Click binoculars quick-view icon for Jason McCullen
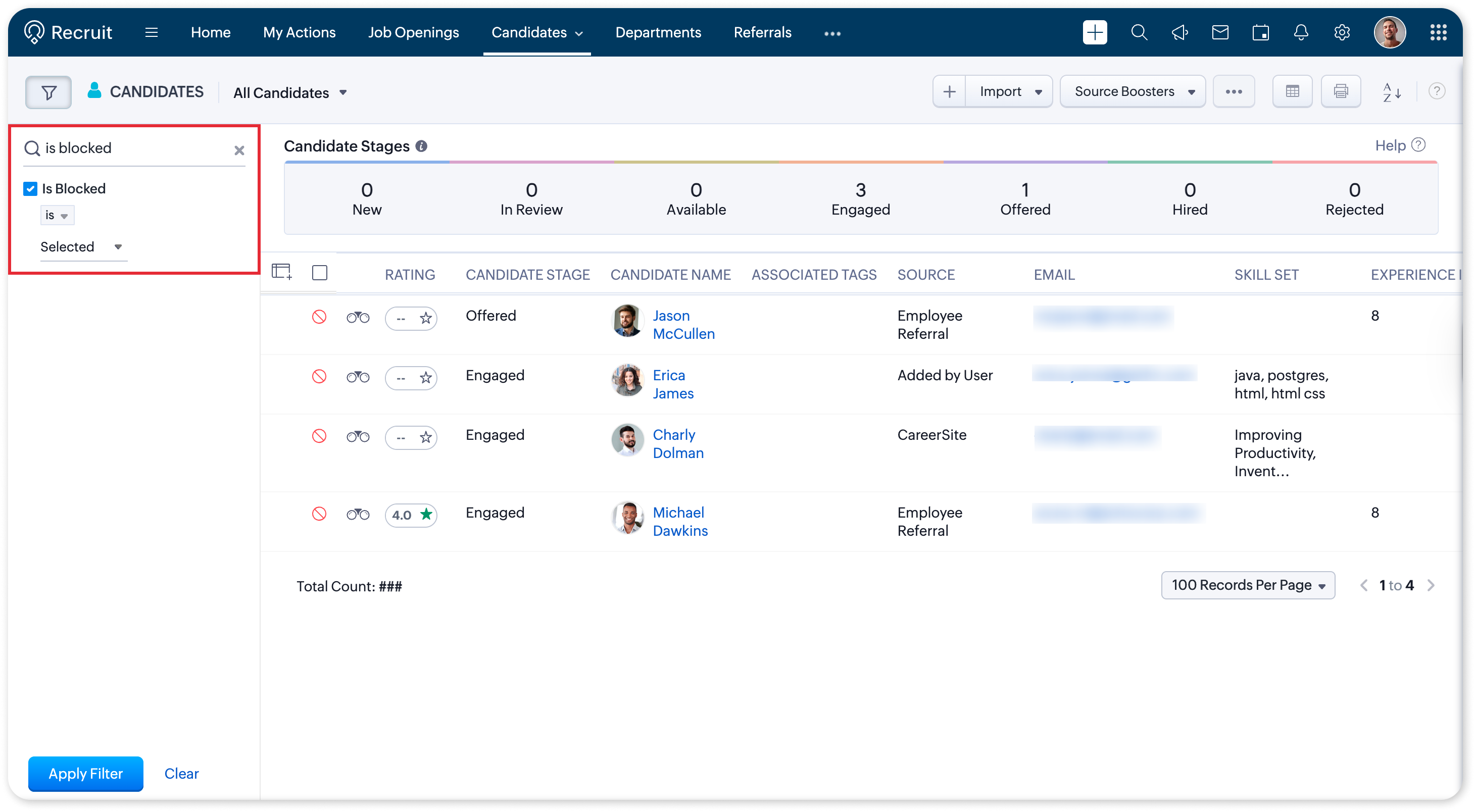 (x=358, y=317)
